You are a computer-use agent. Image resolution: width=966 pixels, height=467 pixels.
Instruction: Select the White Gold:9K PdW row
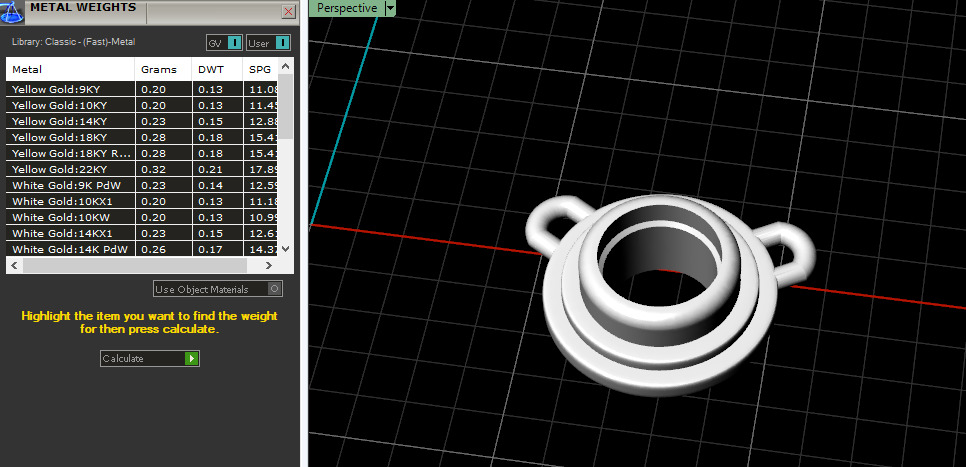pos(142,185)
